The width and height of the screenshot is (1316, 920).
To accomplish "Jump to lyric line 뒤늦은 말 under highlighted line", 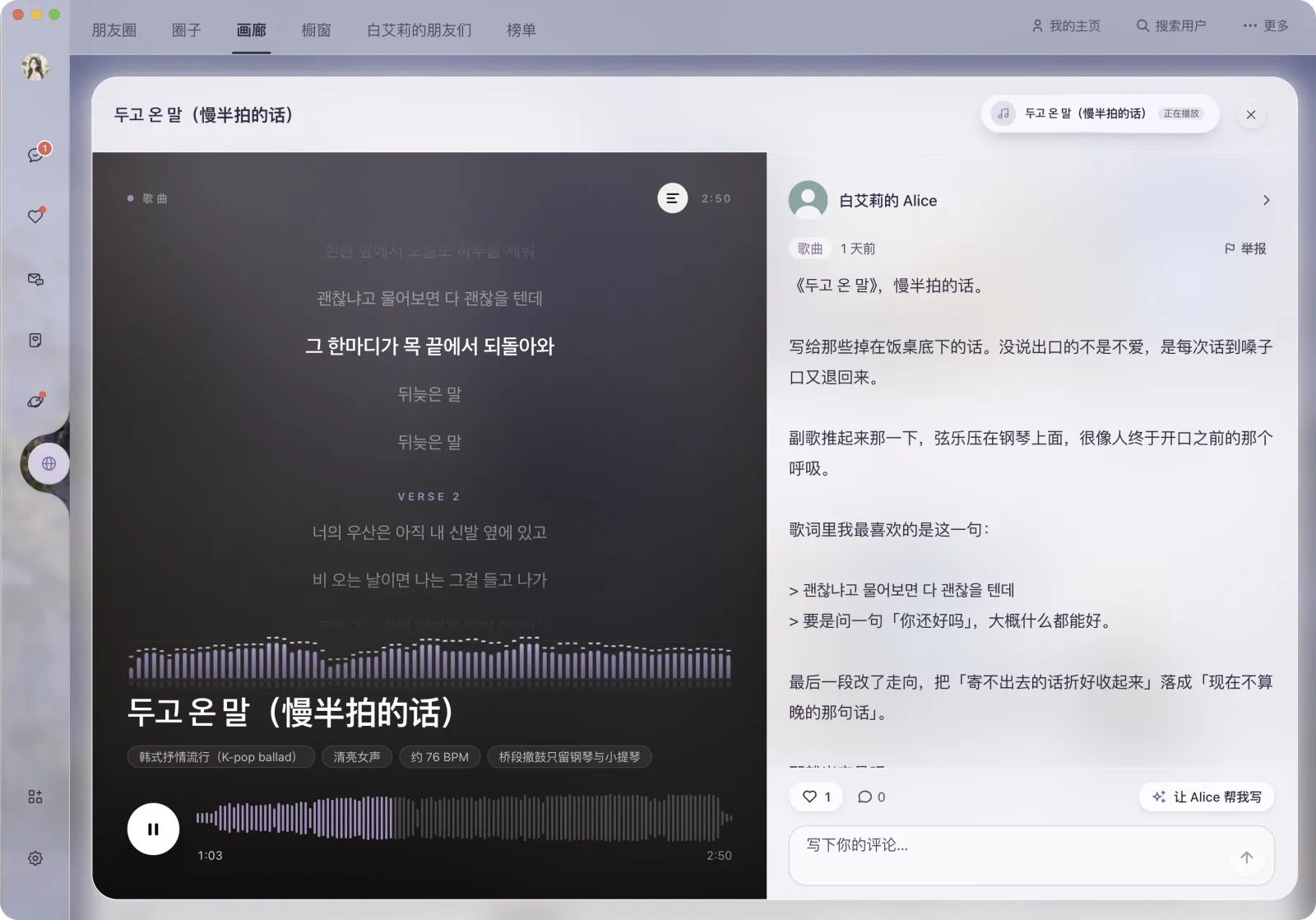I will click(429, 394).
